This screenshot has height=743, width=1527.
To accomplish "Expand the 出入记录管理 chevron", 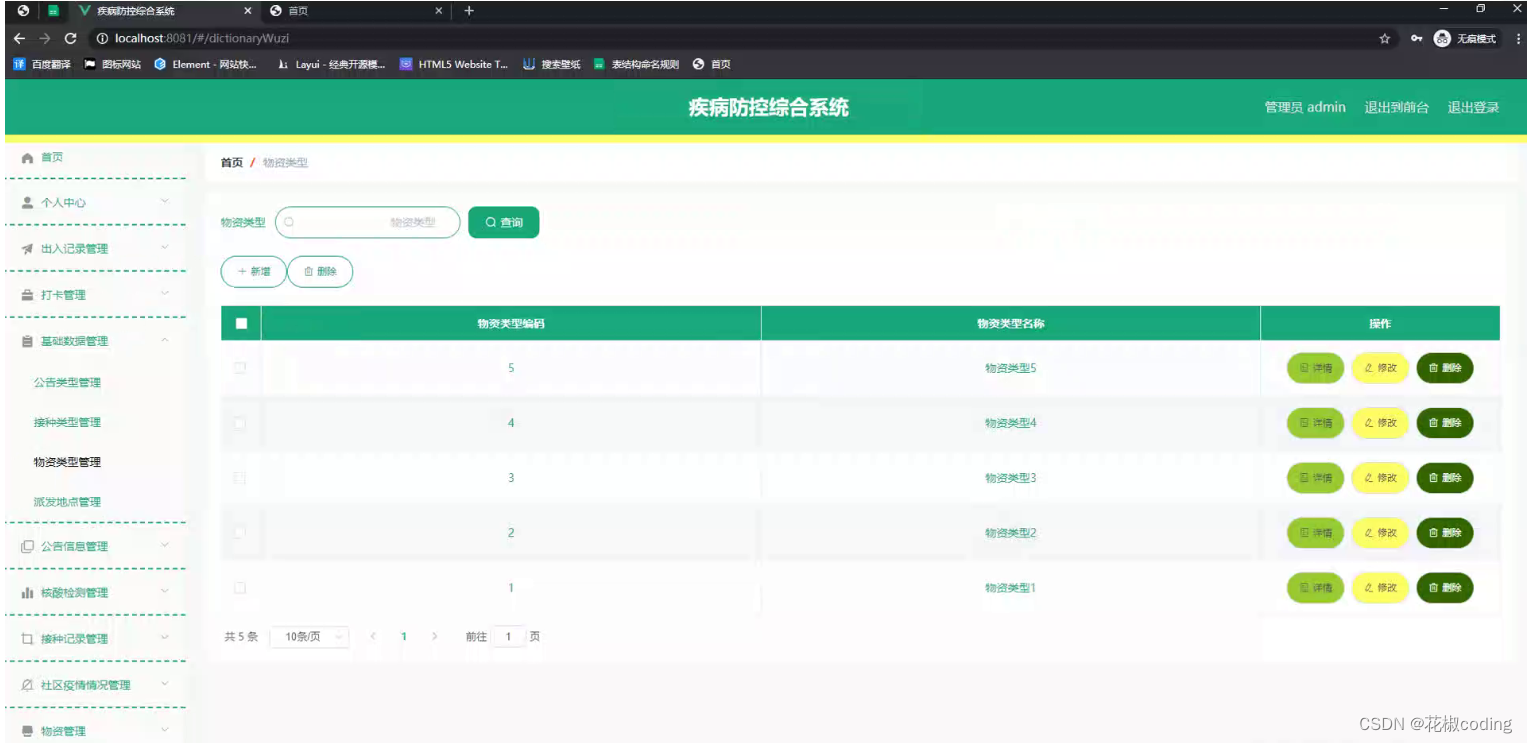I will (x=165, y=248).
